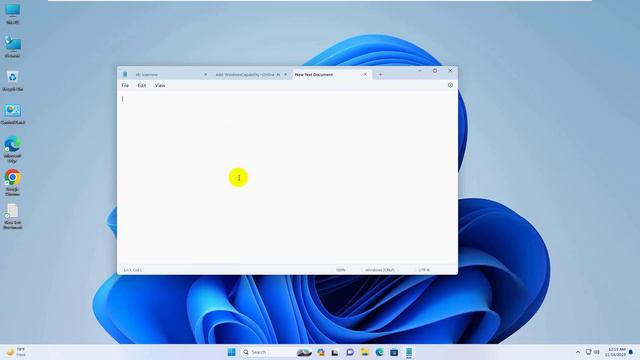Show hidden system tray icons
Image resolution: width=640 pixels, height=360 pixels.
point(578,352)
